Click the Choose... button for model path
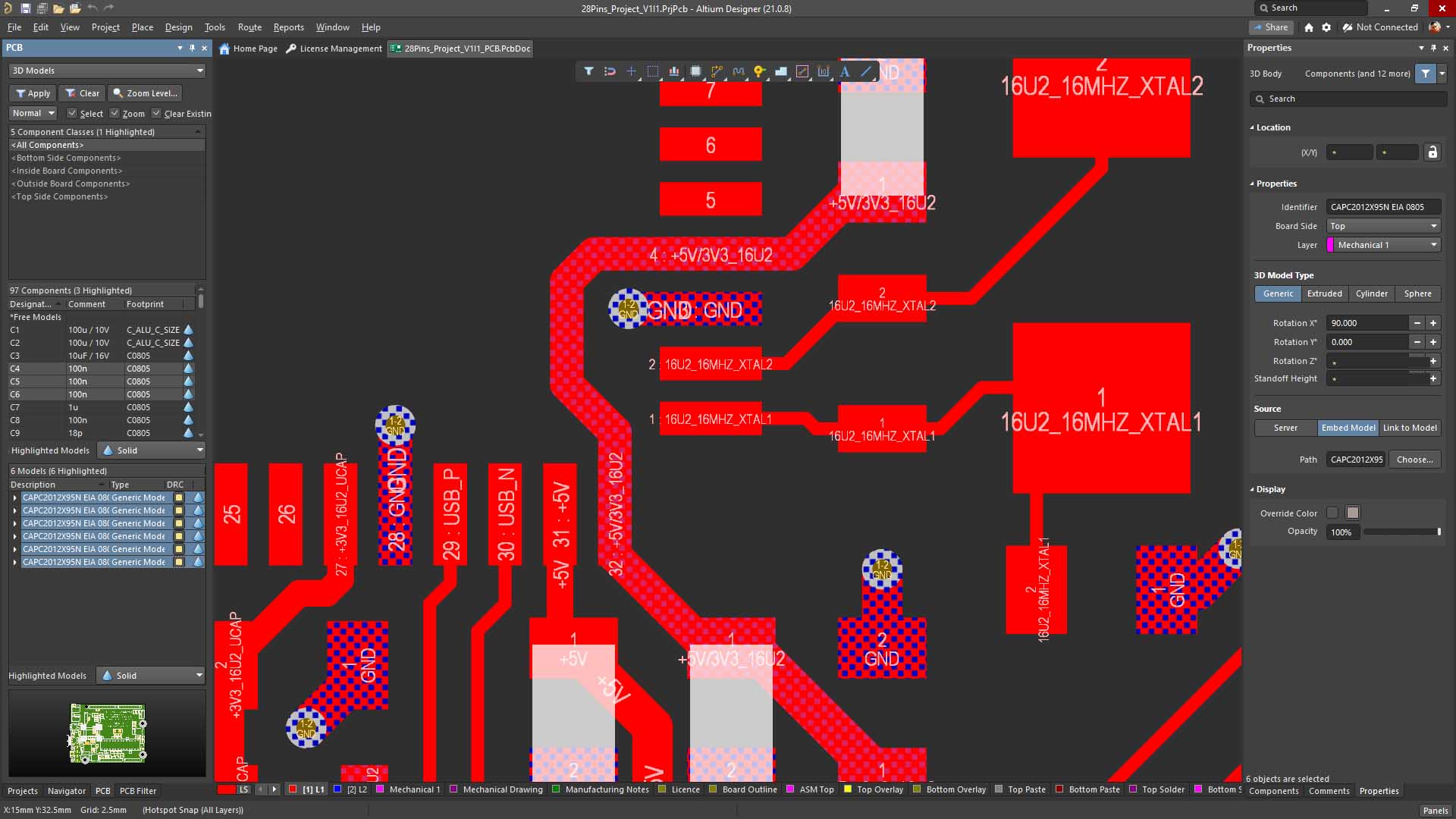 (x=1414, y=460)
